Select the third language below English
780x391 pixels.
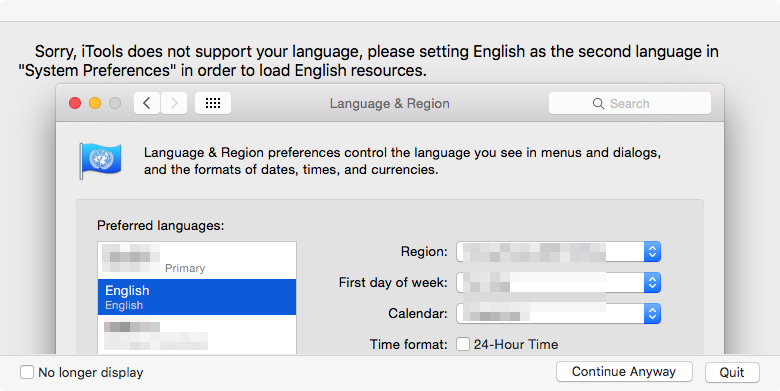[x=197, y=335]
